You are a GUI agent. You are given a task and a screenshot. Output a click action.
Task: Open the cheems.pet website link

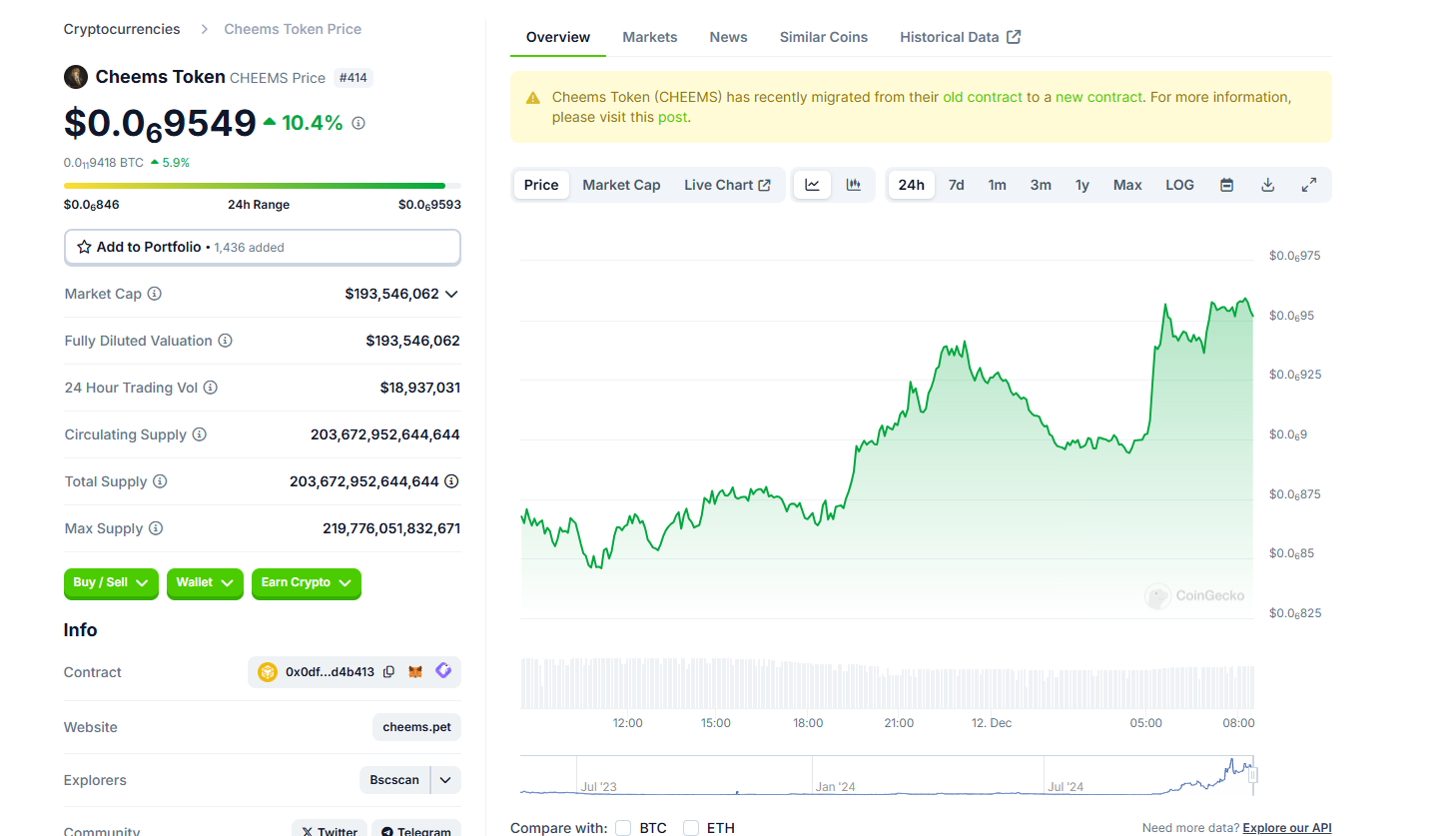coord(417,727)
